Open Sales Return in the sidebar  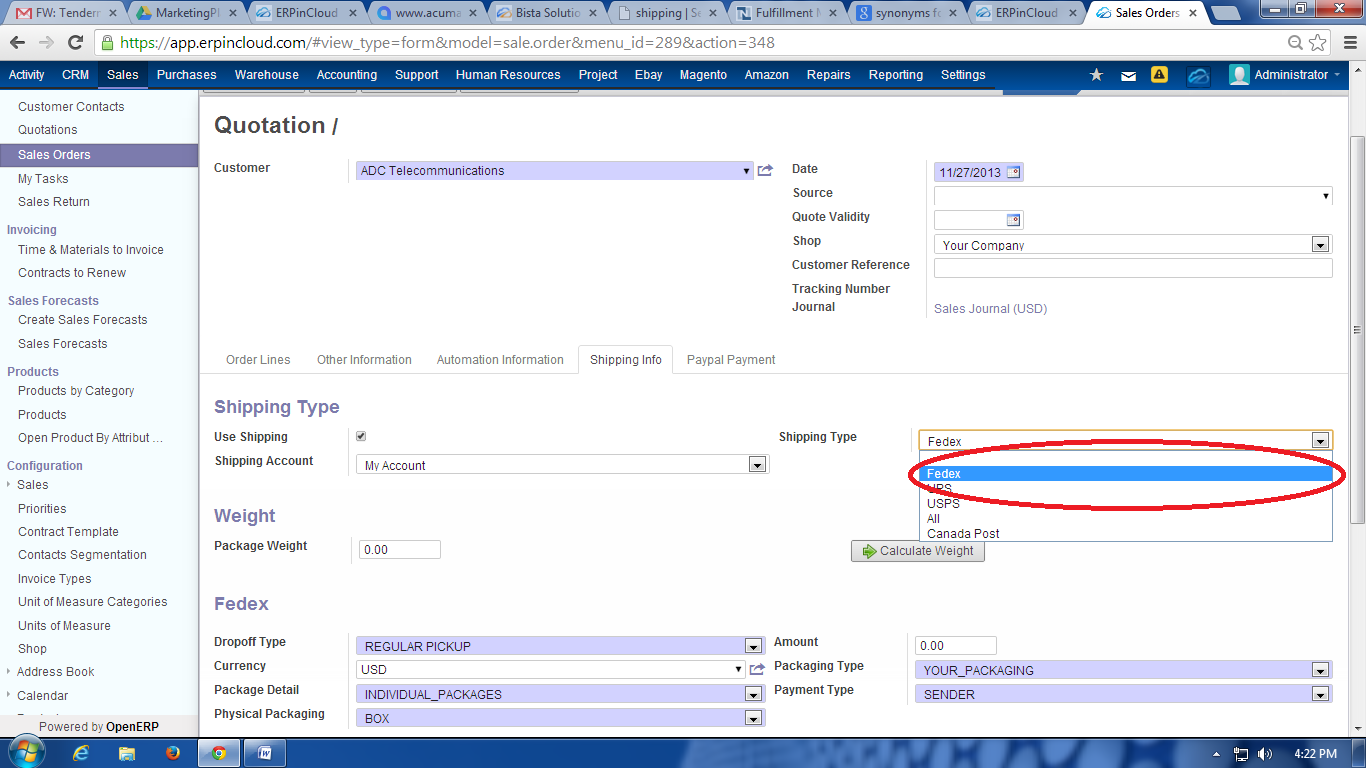coord(54,202)
